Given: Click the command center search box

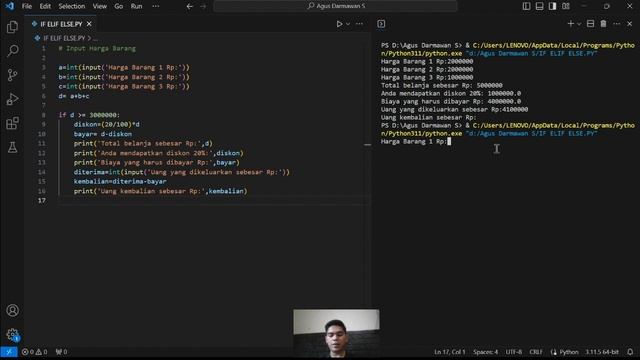Looking at the screenshot, I should pyautogui.click(x=336, y=6).
